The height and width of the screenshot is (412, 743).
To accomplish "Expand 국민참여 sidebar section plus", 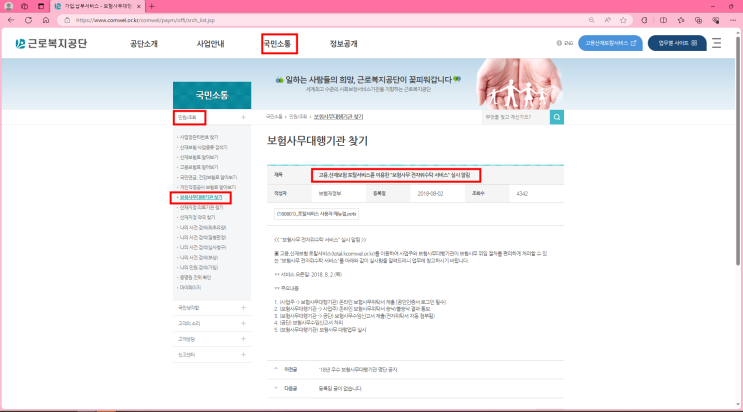I will 243,308.
